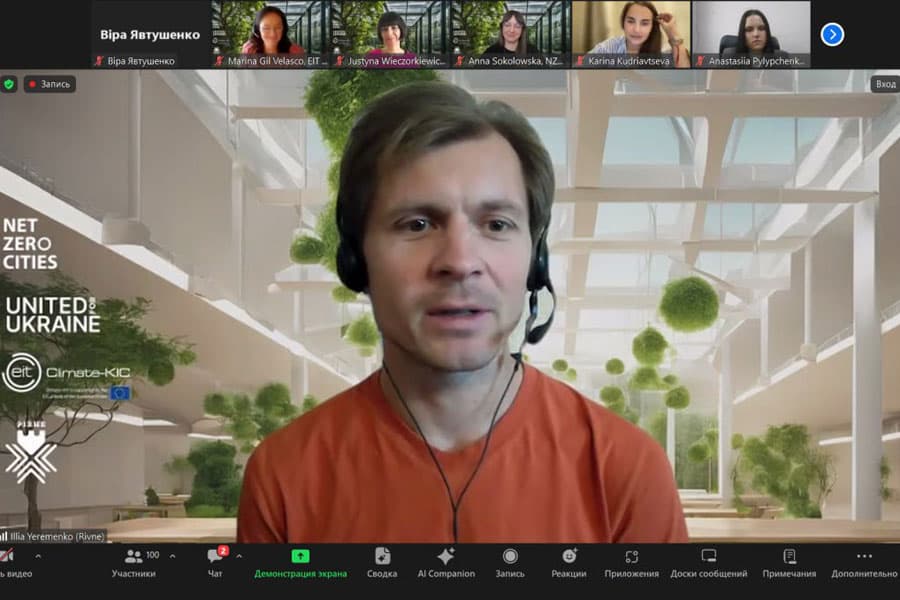This screenshot has height=600, width=900.
Task: Expand the chat options chevron
Action: point(239,556)
